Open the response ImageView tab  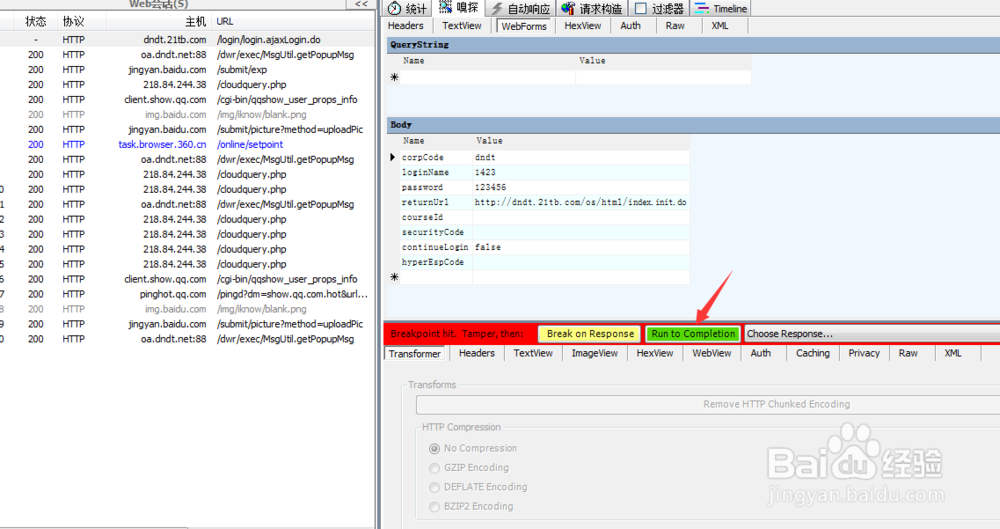(x=594, y=353)
